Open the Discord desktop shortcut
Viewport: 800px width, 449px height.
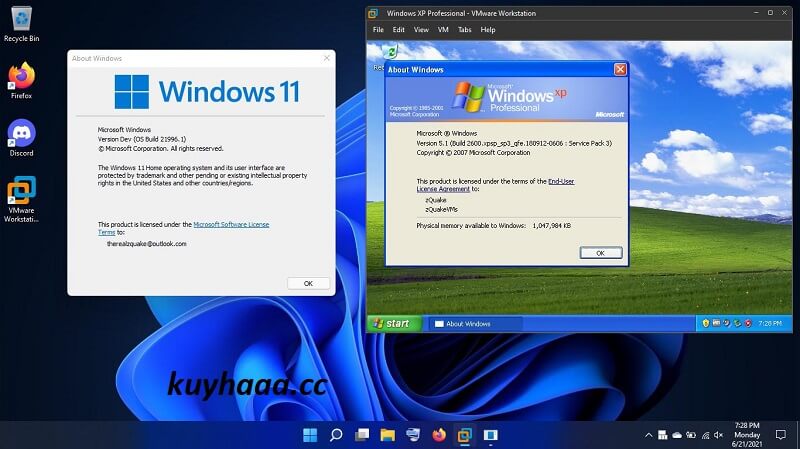[21, 138]
